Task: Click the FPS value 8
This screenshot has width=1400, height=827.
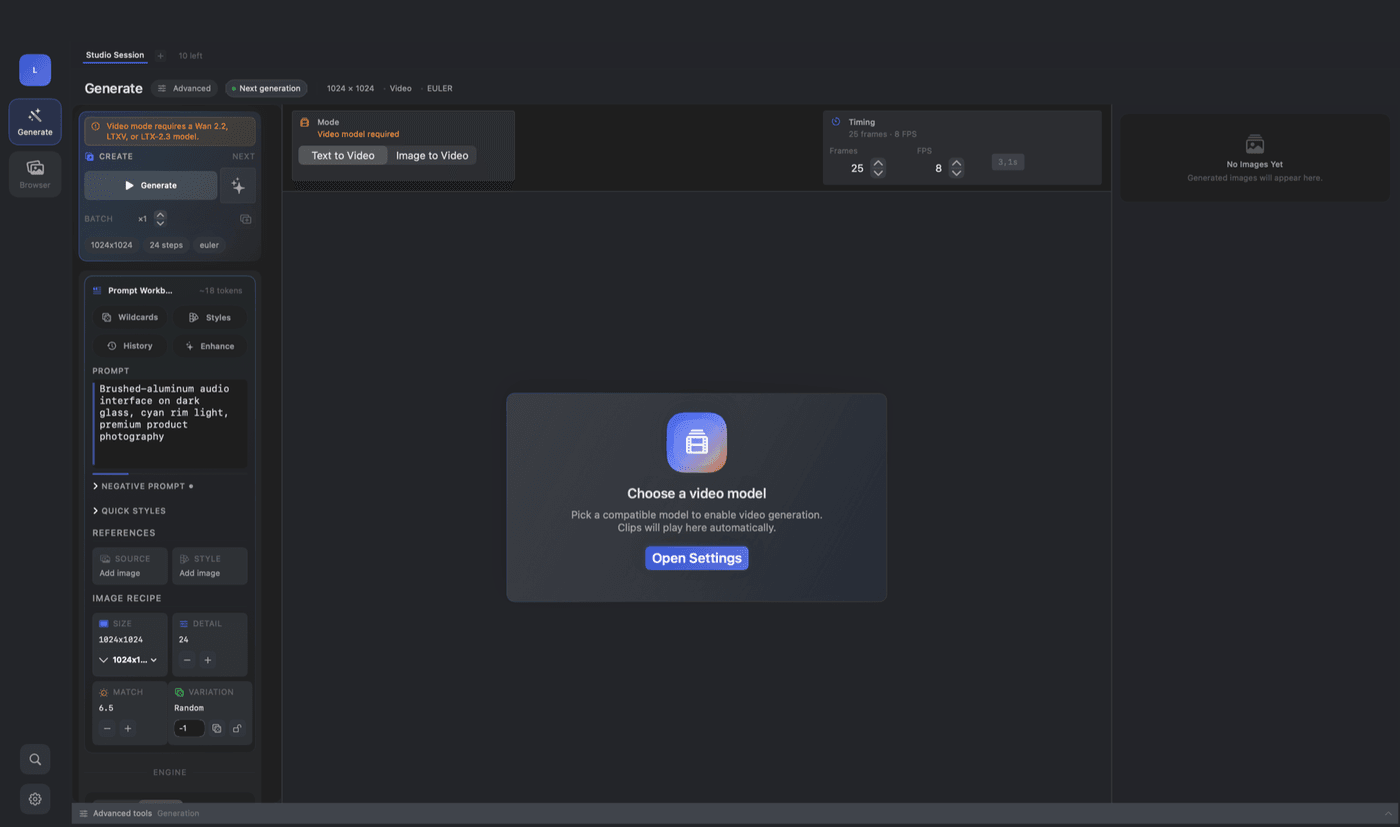Action: coord(938,169)
